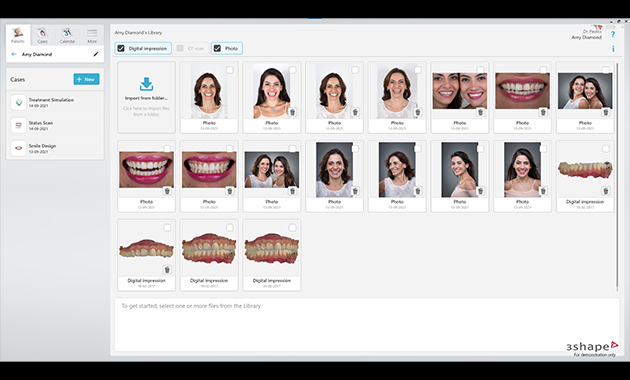
Task: Tick checkbox on short-haired woman looking sideways photo
Action: [x=418, y=149]
